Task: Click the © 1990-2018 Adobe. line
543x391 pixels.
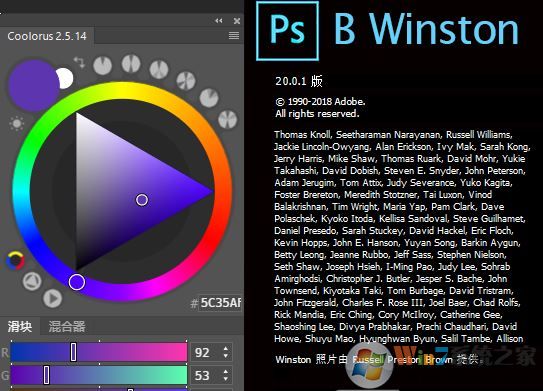Action: pyautogui.click(x=320, y=101)
